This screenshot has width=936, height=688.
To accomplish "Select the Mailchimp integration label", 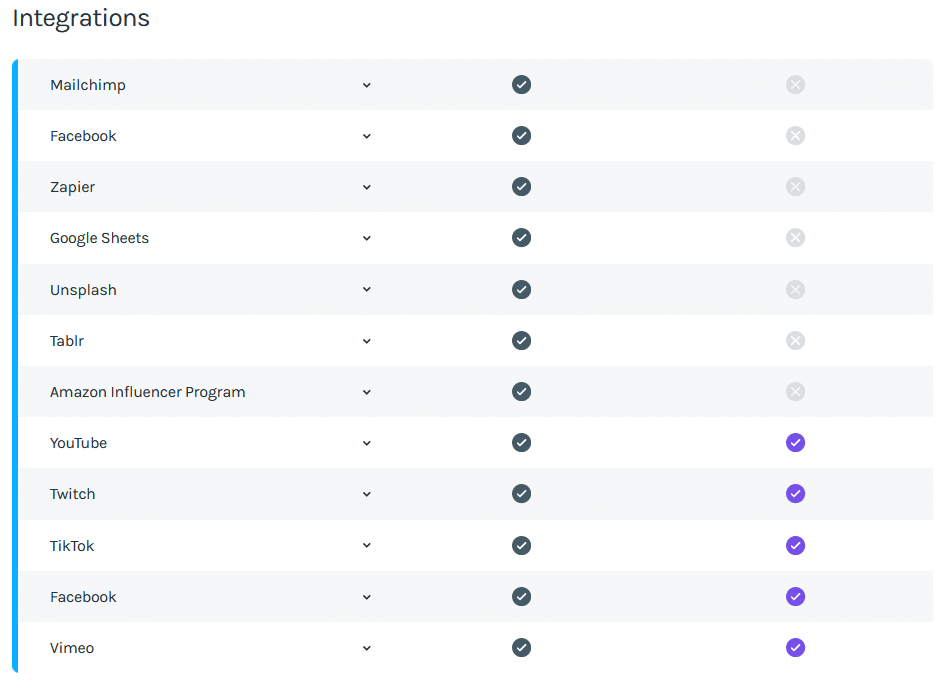I will tap(88, 85).
